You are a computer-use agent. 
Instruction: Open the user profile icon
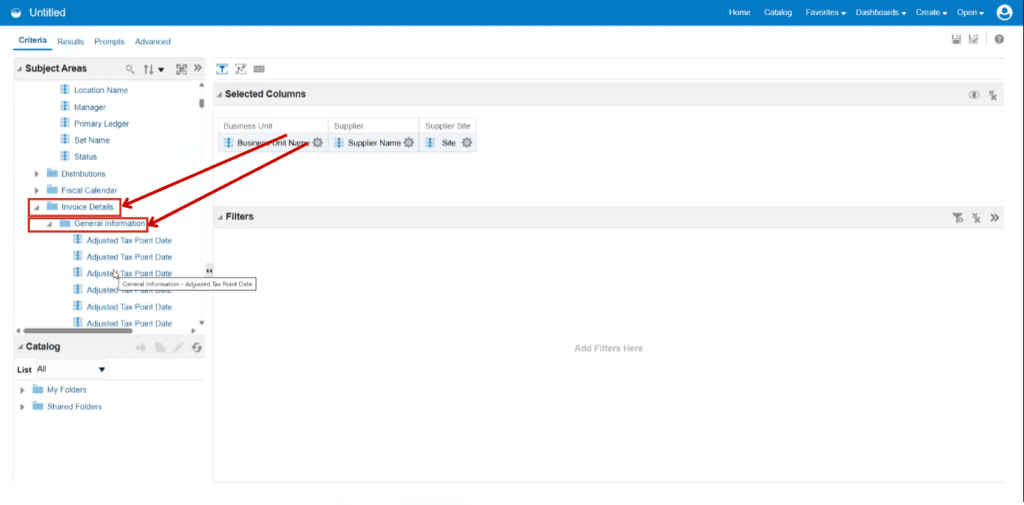point(1004,12)
